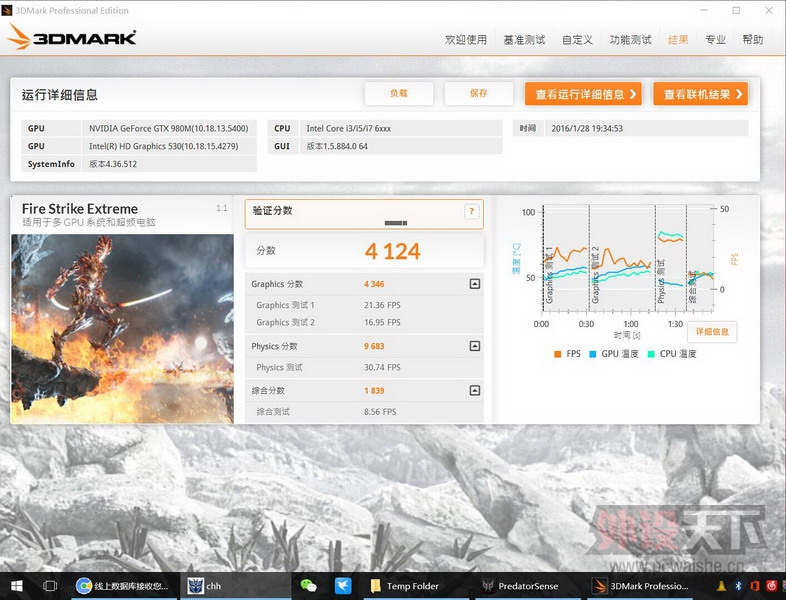This screenshot has height=600, width=786.
Task: Click Graphics 测试 1 result 21.36 FPS
Action: (382, 305)
